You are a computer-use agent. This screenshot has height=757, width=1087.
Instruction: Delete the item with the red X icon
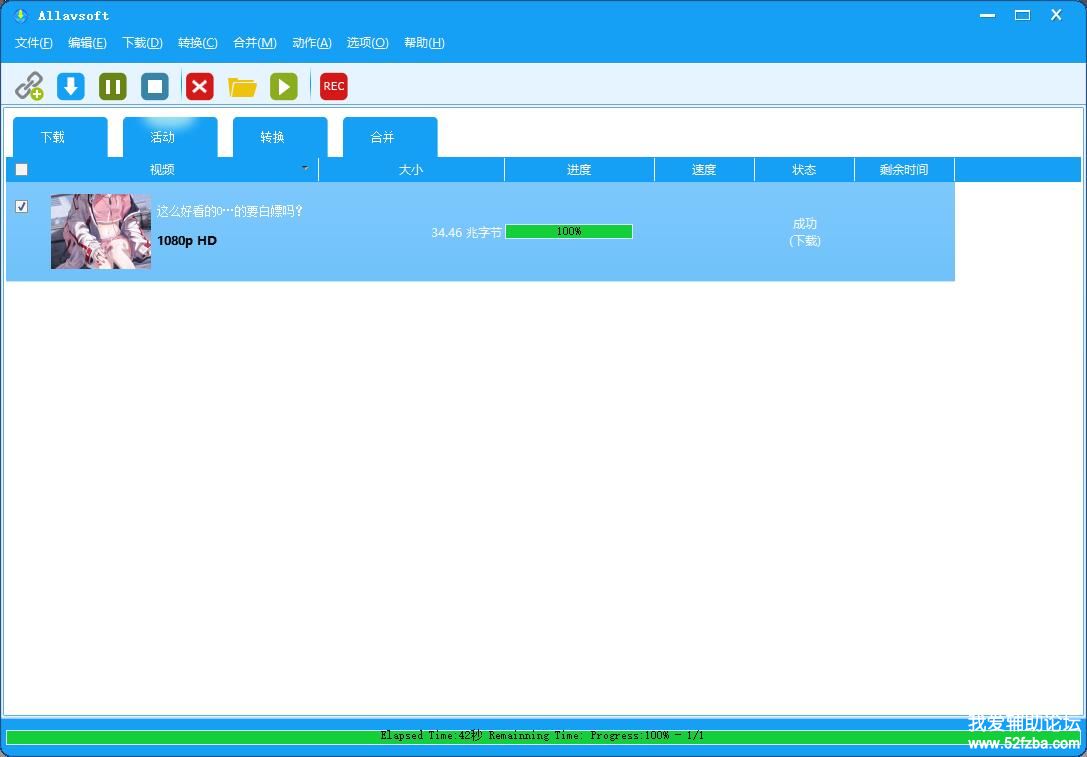tap(200, 87)
